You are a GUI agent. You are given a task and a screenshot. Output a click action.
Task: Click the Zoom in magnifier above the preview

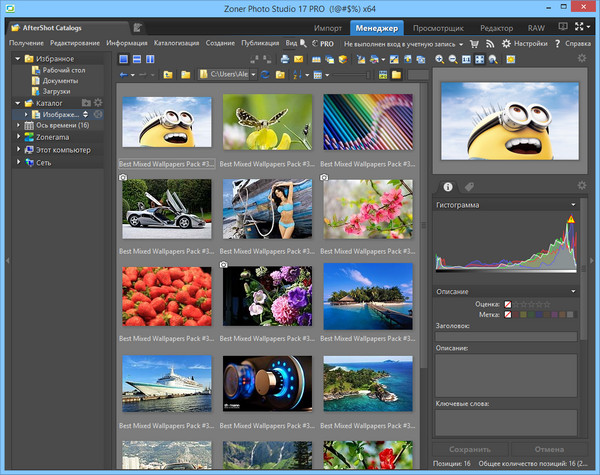(x=440, y=59)
